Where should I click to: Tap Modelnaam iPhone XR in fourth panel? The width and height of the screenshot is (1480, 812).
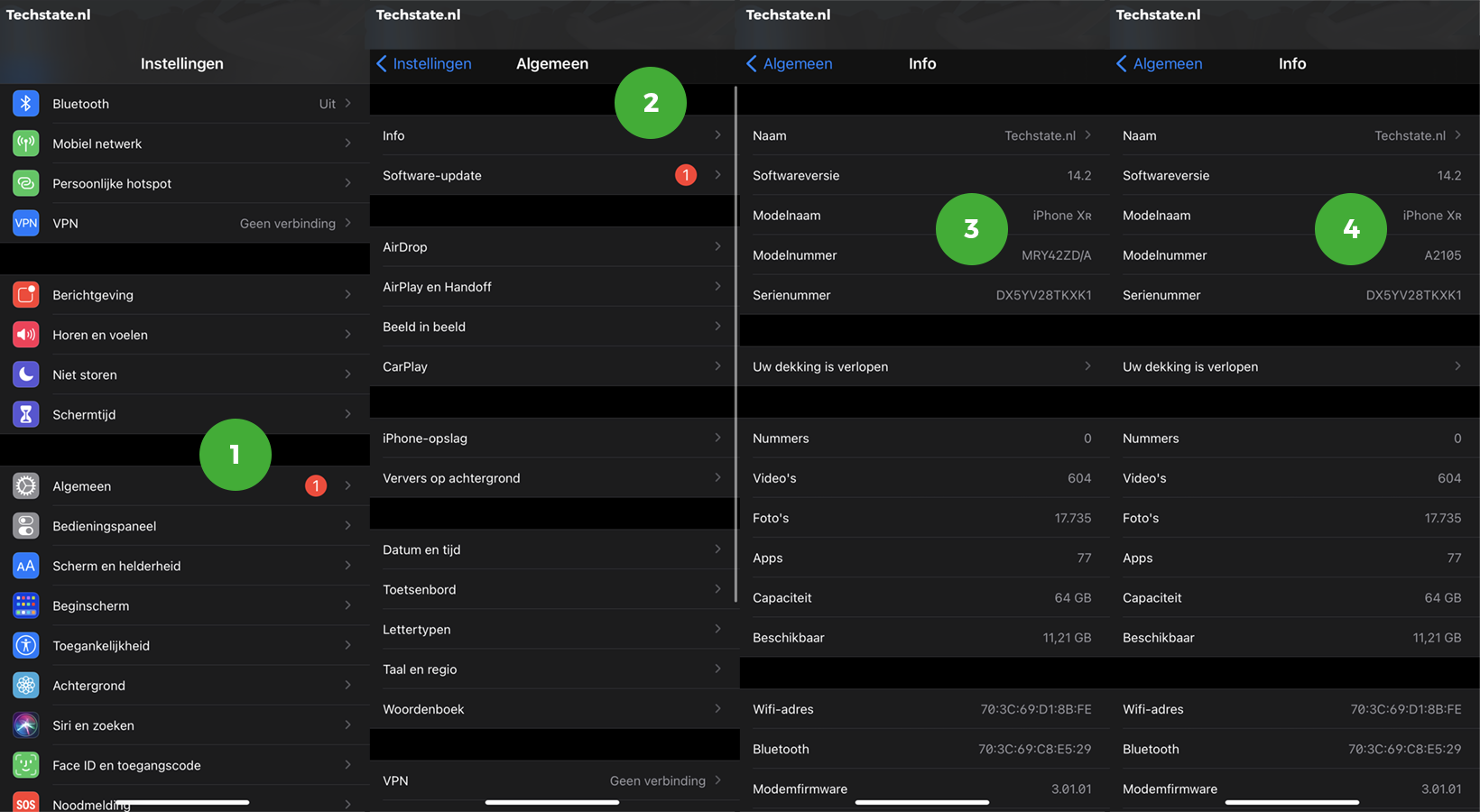point(1294,215)
